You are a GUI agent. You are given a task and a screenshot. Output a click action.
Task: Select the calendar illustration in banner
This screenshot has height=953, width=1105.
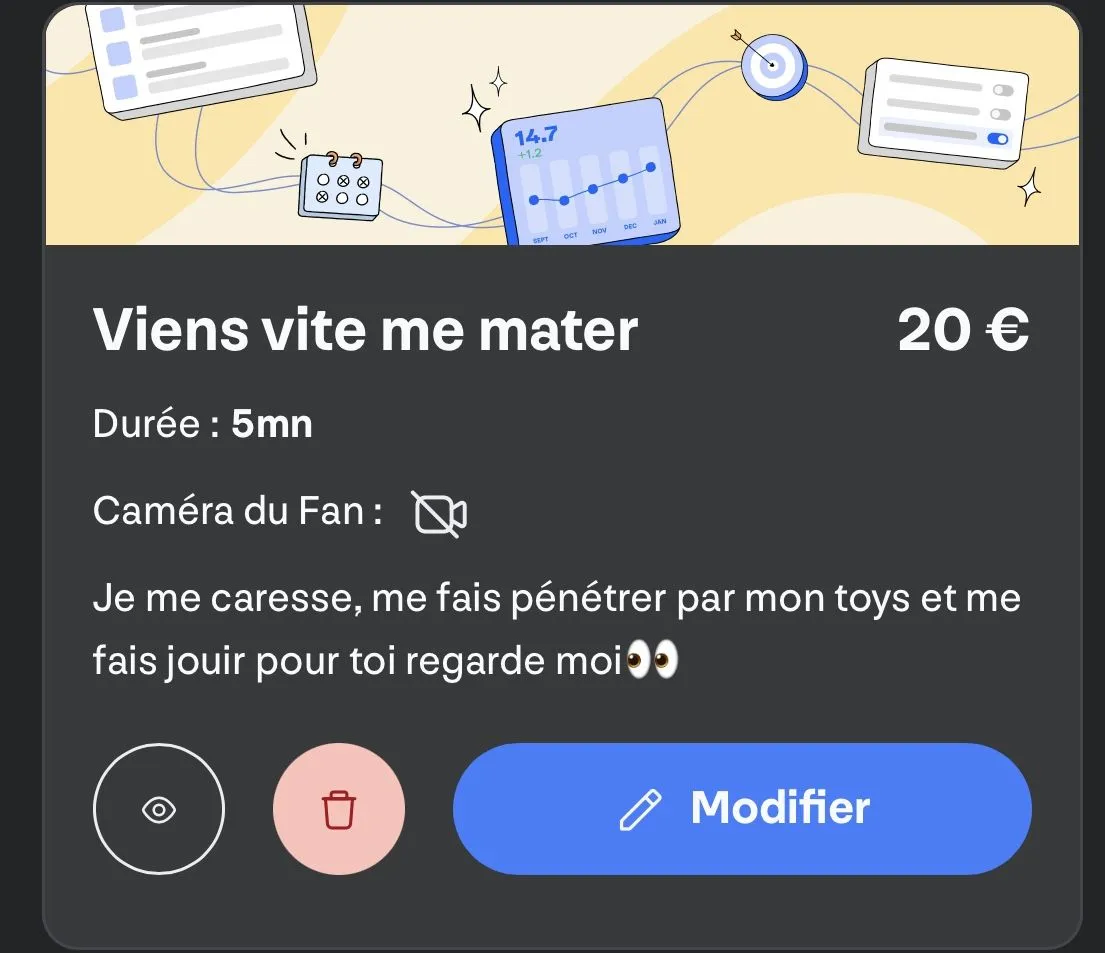[x=341, y=186]
